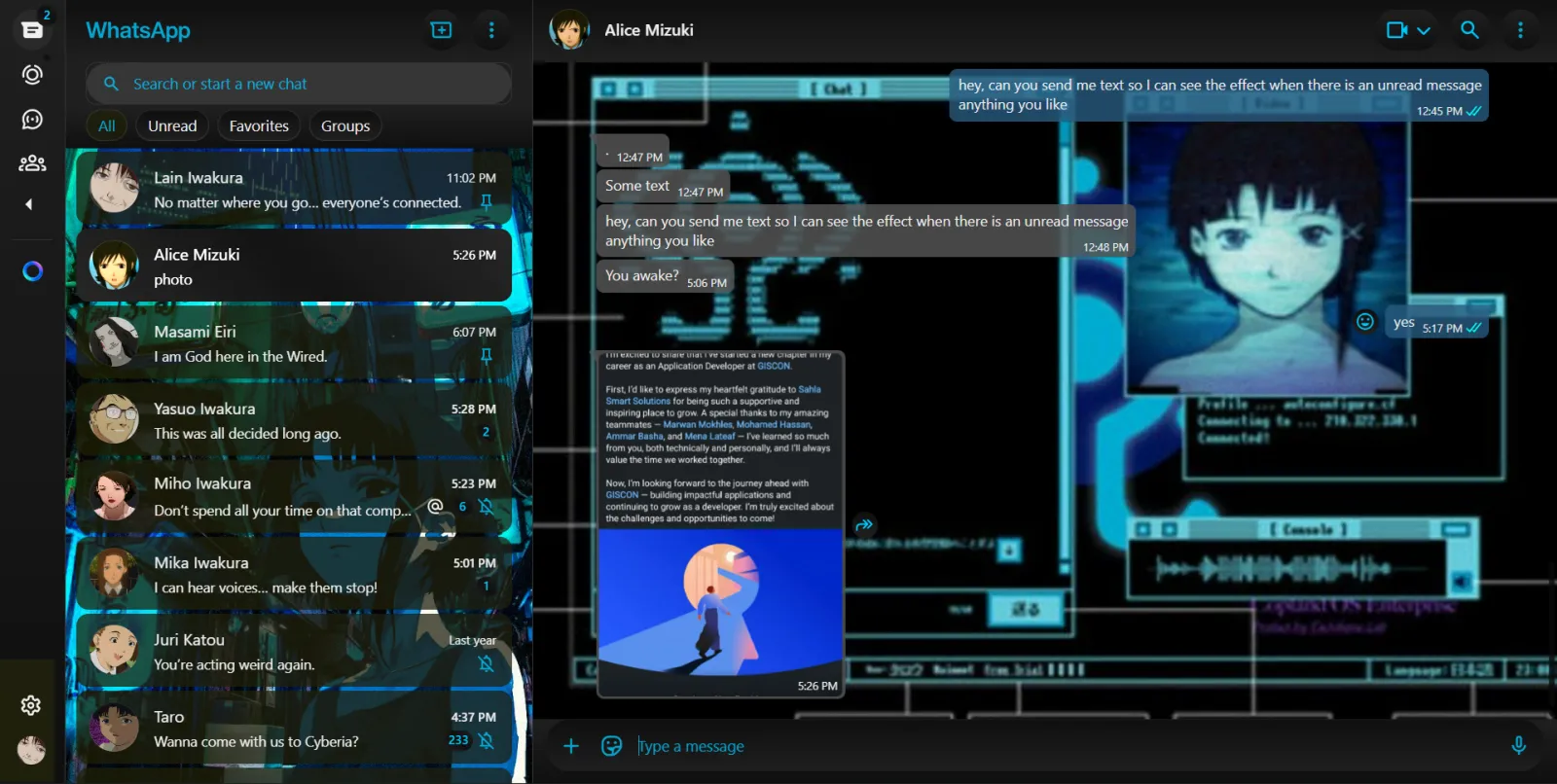Viewport: 1557px width, 784px height.
Task: Click Alice Mizuki's avatar in the chat list
Action: [114, 266]
